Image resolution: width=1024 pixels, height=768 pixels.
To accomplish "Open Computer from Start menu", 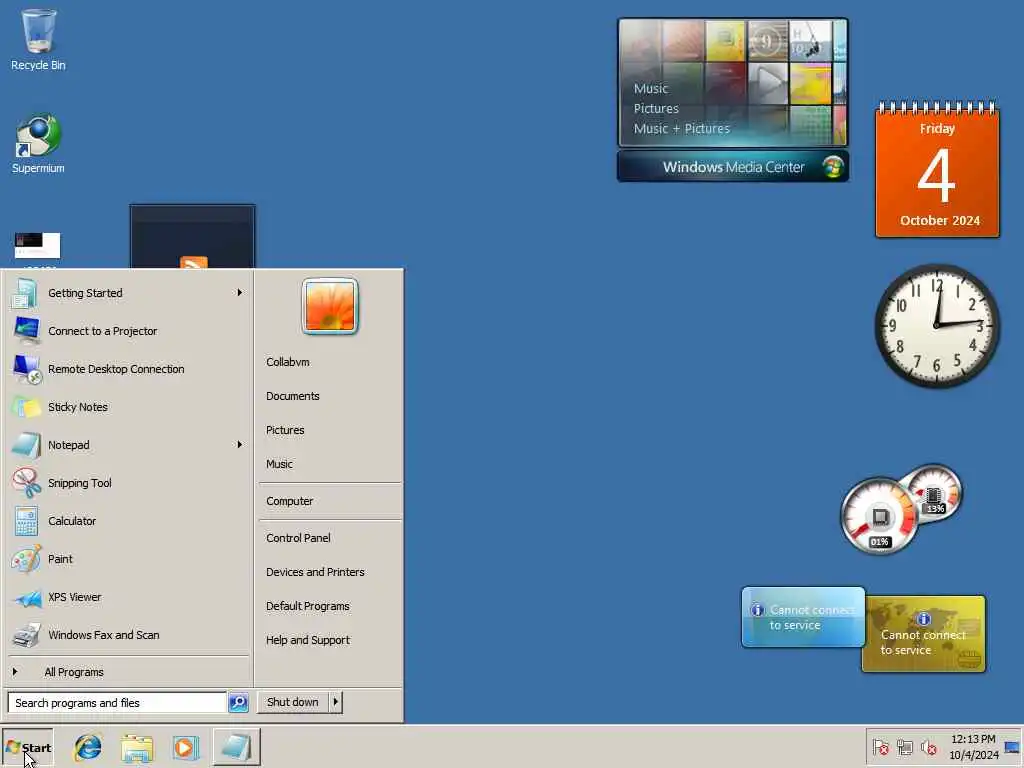I will 289,501.
